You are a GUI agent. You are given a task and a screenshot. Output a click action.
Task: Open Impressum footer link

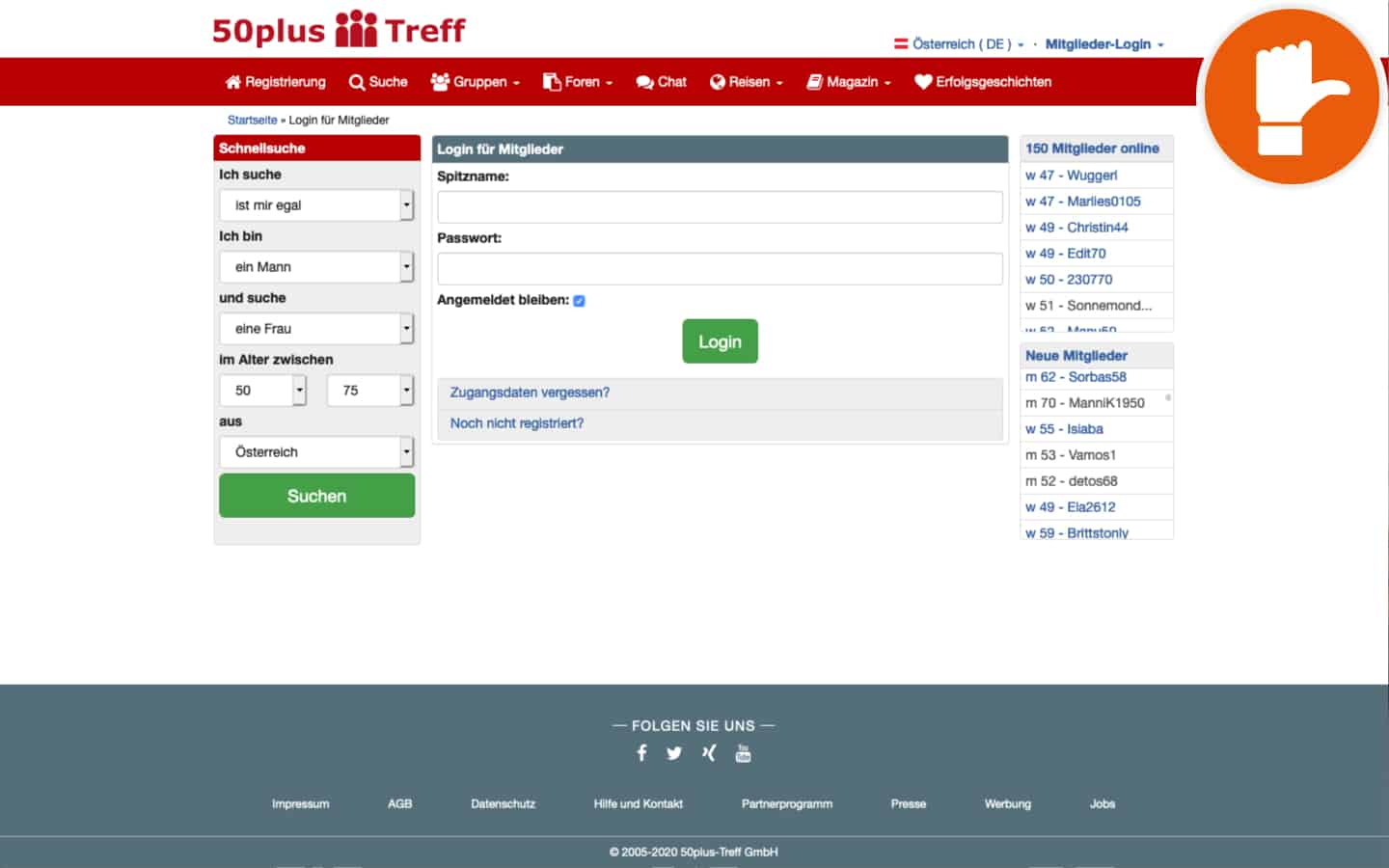pyautogui.click(x=300, y=804)
